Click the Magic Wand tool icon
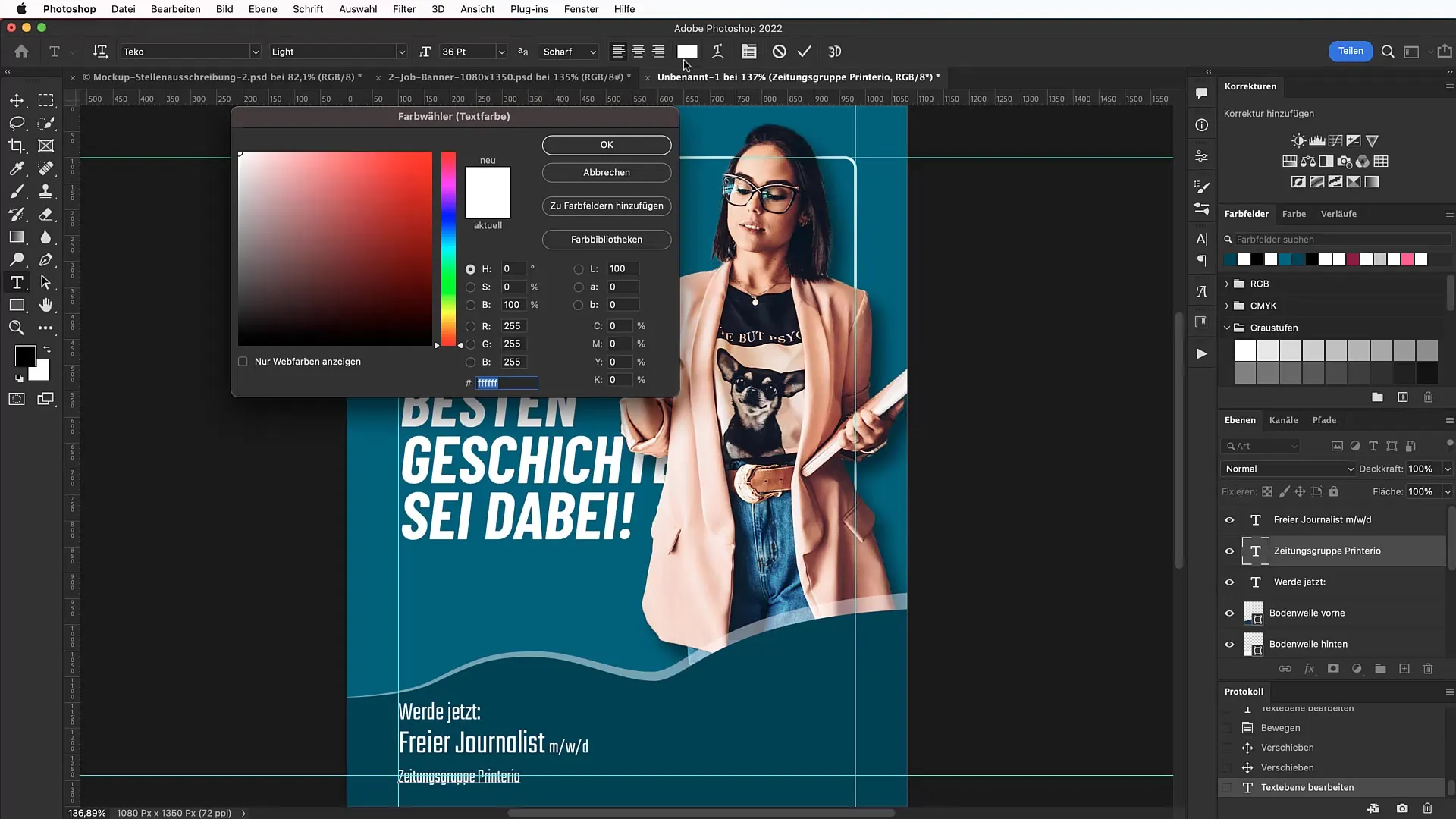Image resolution: width=1456 pixels, height=819 pixels. [46, 122]
